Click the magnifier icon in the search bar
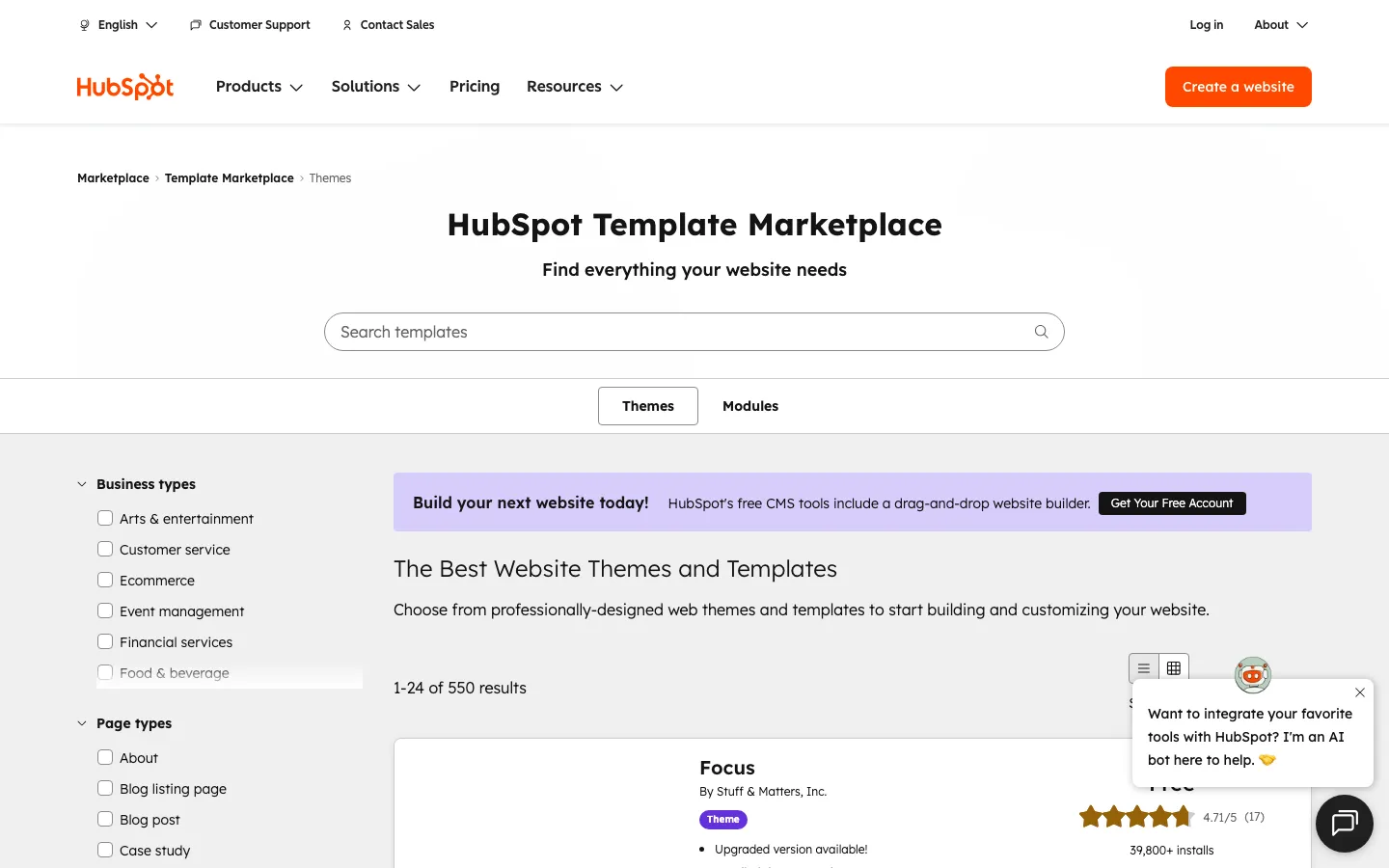Screen dimensions: 1389x868 [x=1041, y=332]
